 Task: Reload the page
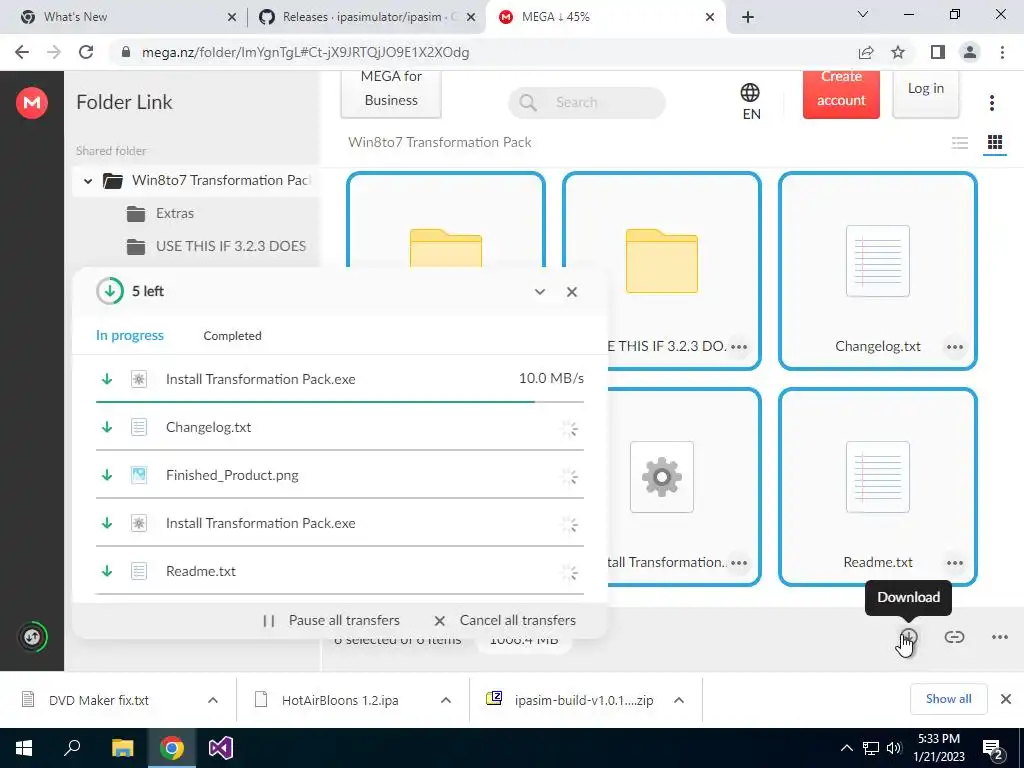pyautogui.click(x=86, y=52)
